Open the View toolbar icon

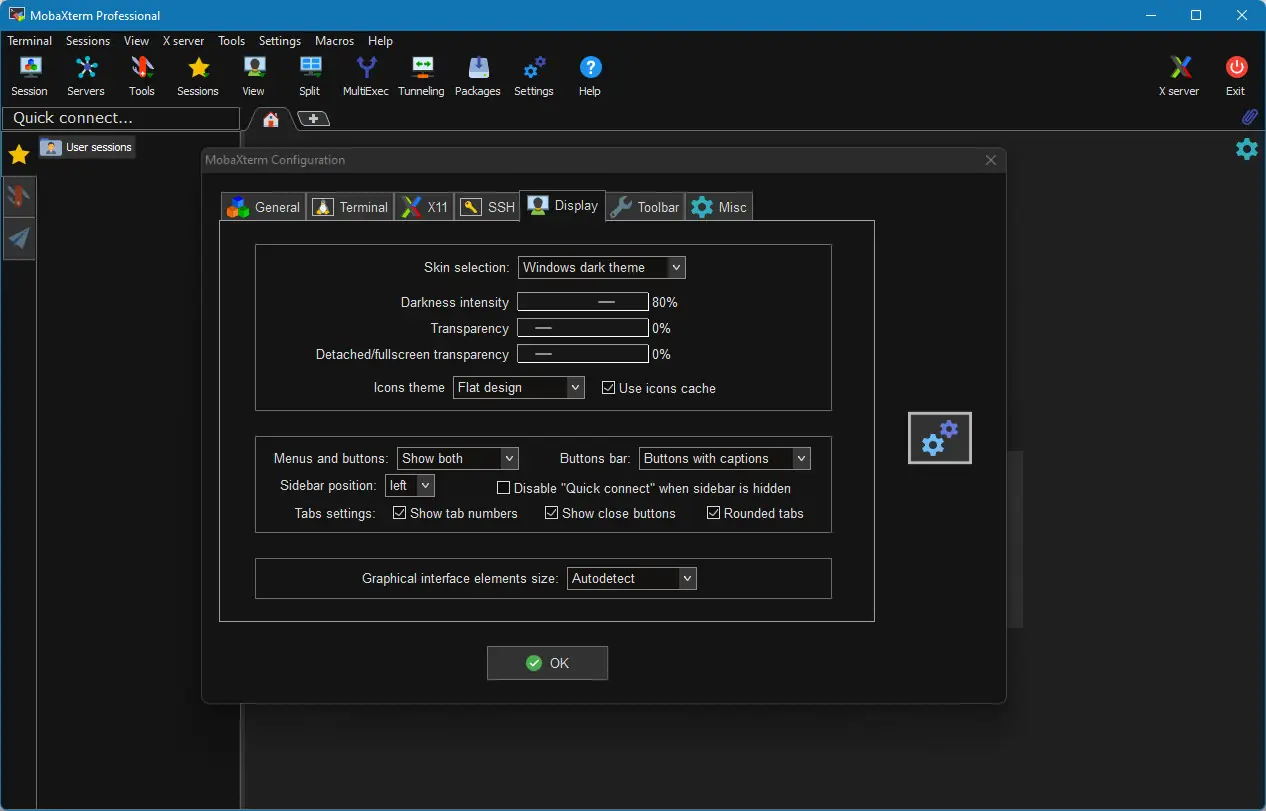[254, 76]
